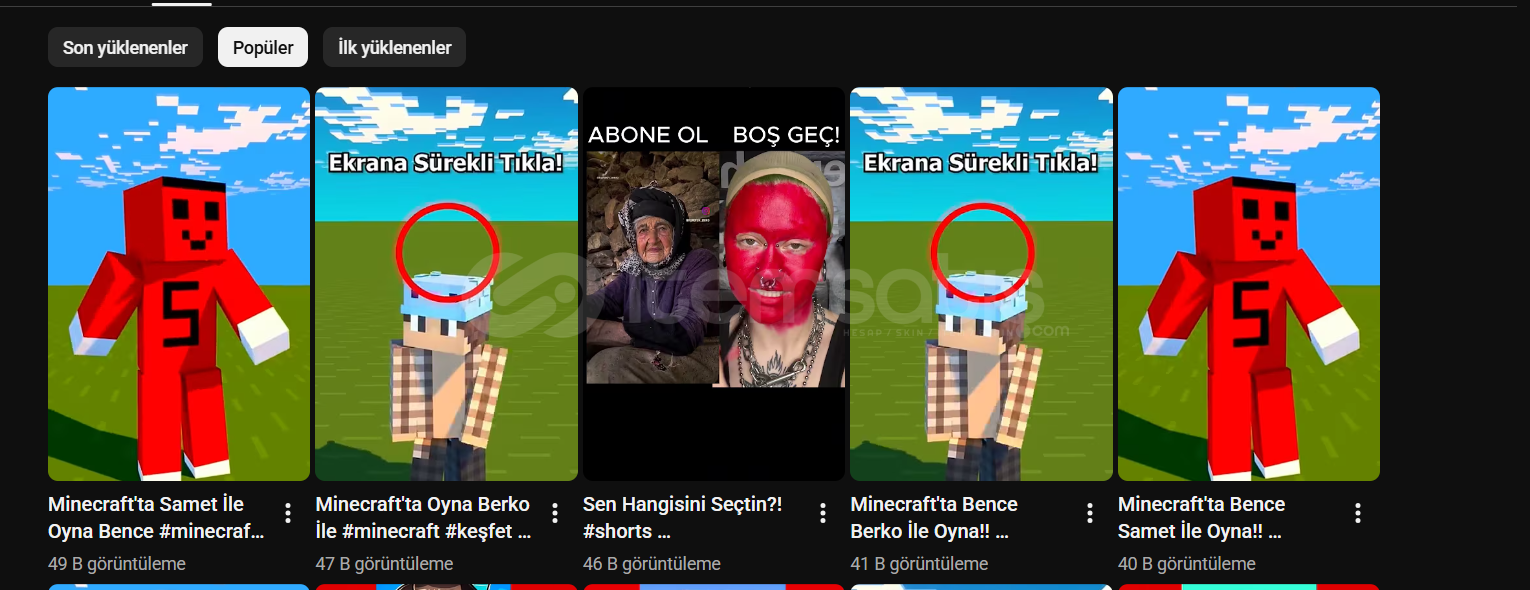Select the 'Son yüklenenler' filter chip

pyautogui.click(x=125, y=47)
